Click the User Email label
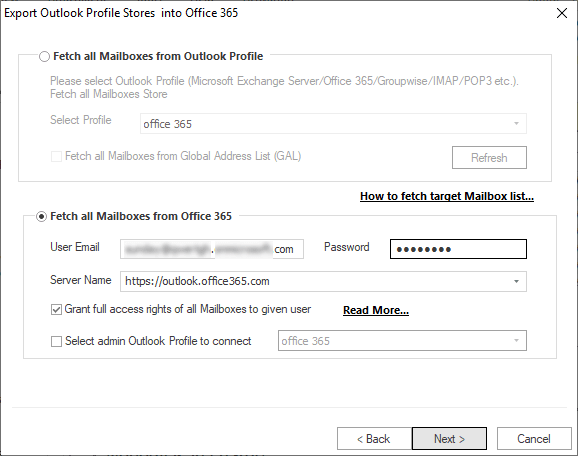Screen dimensions: 578x456 click(x=75, y=247)
